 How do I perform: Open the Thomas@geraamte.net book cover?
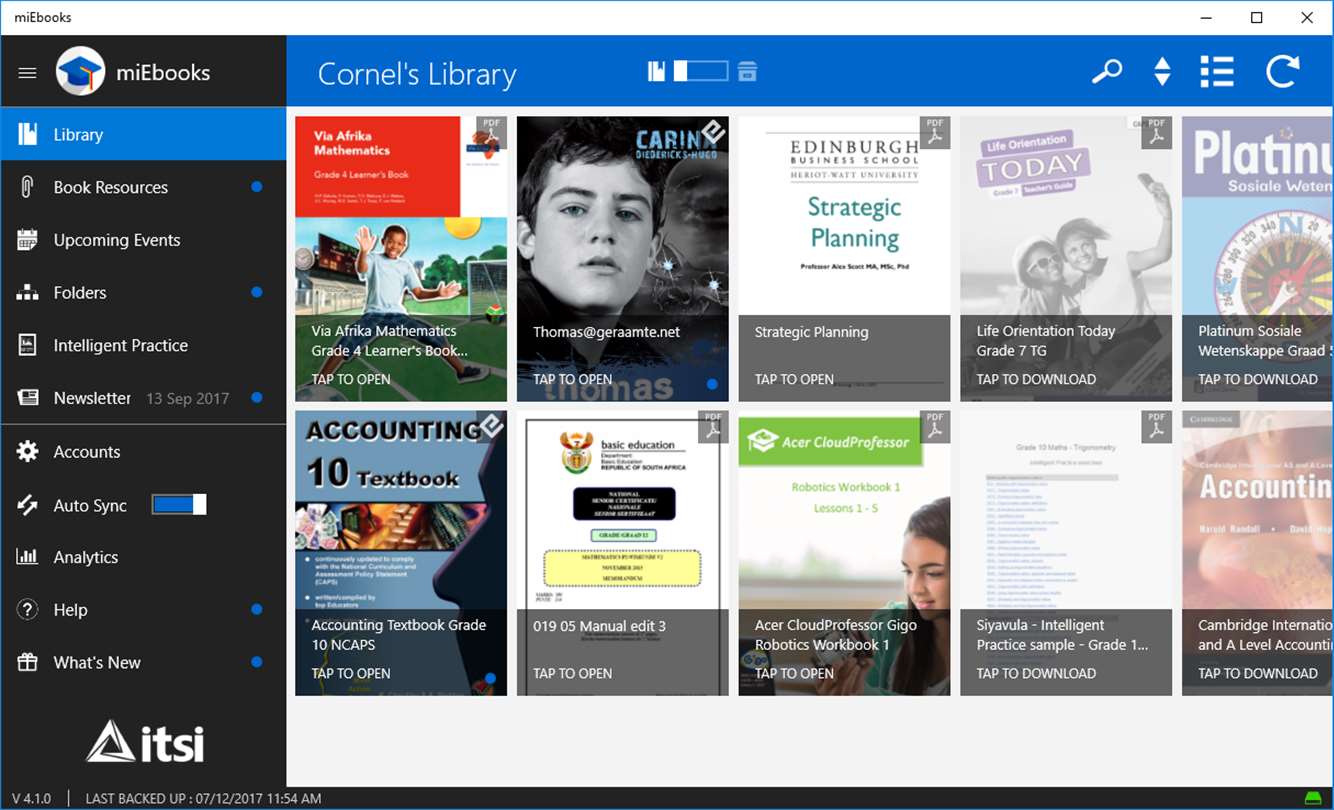623,259
